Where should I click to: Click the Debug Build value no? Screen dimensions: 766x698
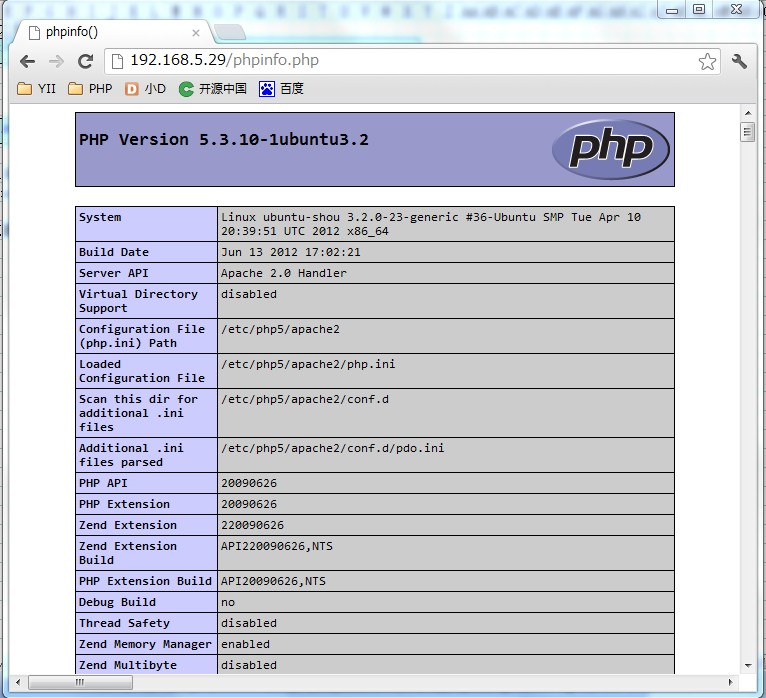[228, 603]
